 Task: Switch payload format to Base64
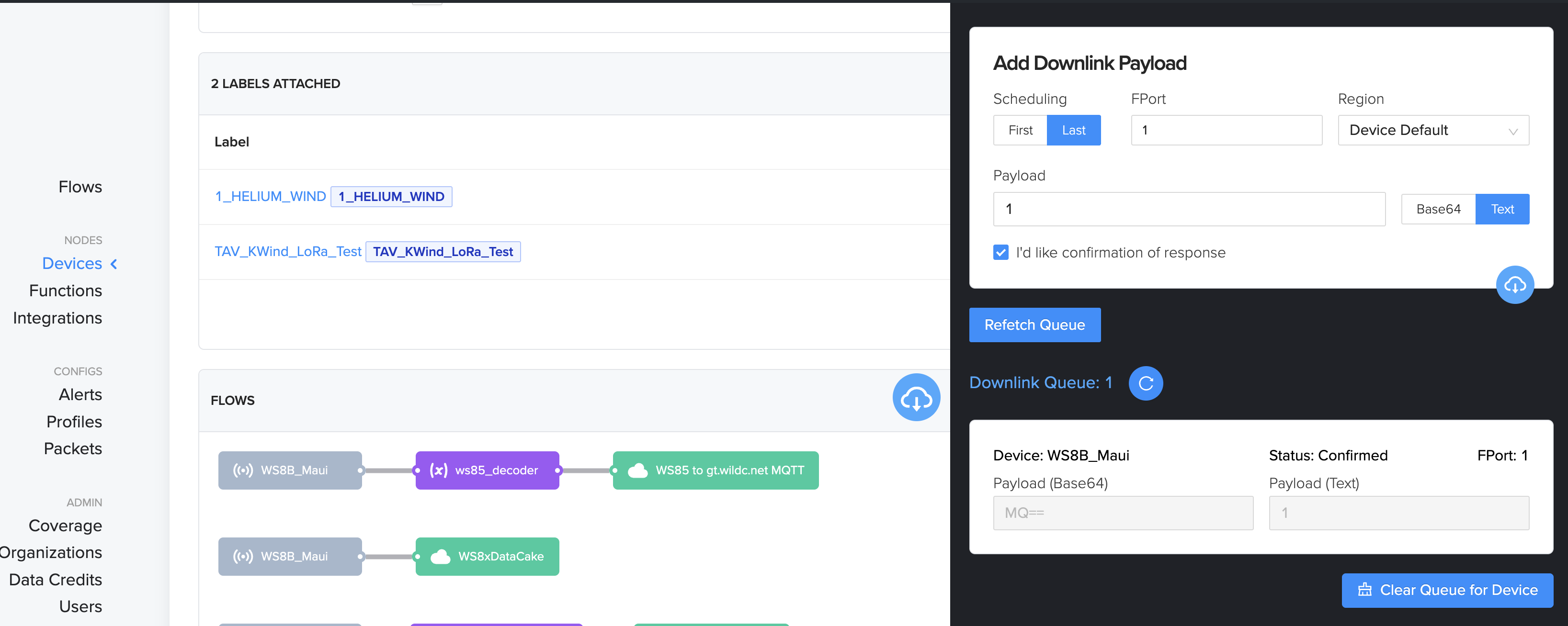[x=1438, y=209]
